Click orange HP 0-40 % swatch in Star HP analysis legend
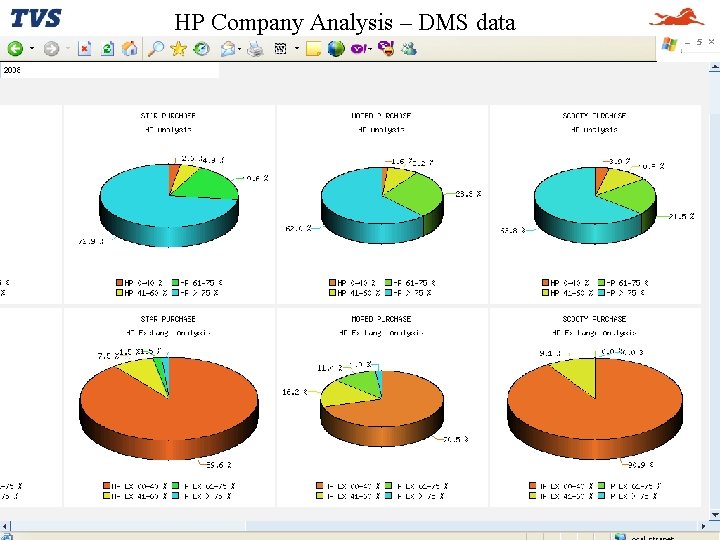Screen dimensions: 720x540 119,282
